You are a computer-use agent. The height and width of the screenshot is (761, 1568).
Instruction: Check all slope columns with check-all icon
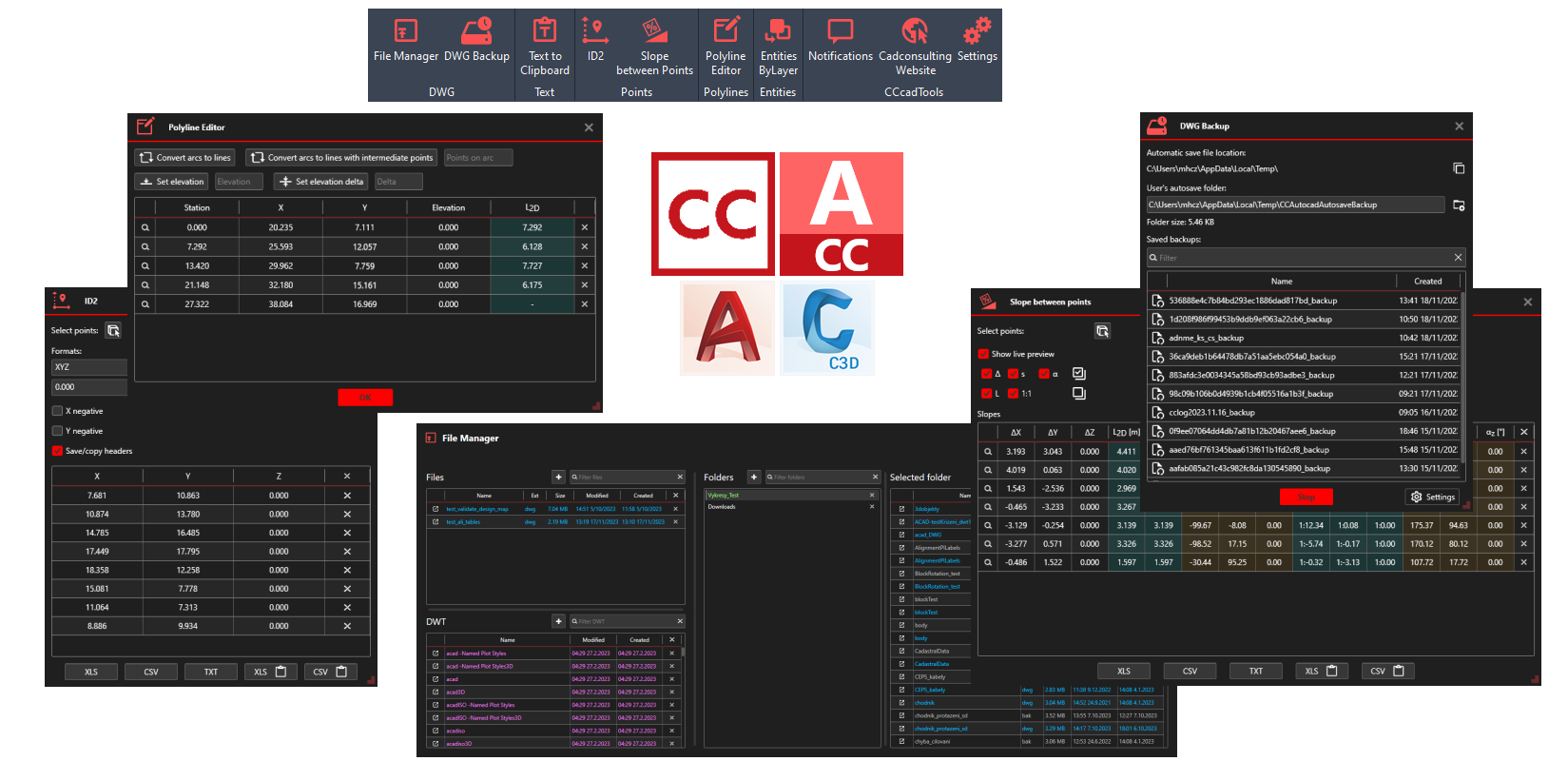pyautogui.click(x=1078, y=374)
